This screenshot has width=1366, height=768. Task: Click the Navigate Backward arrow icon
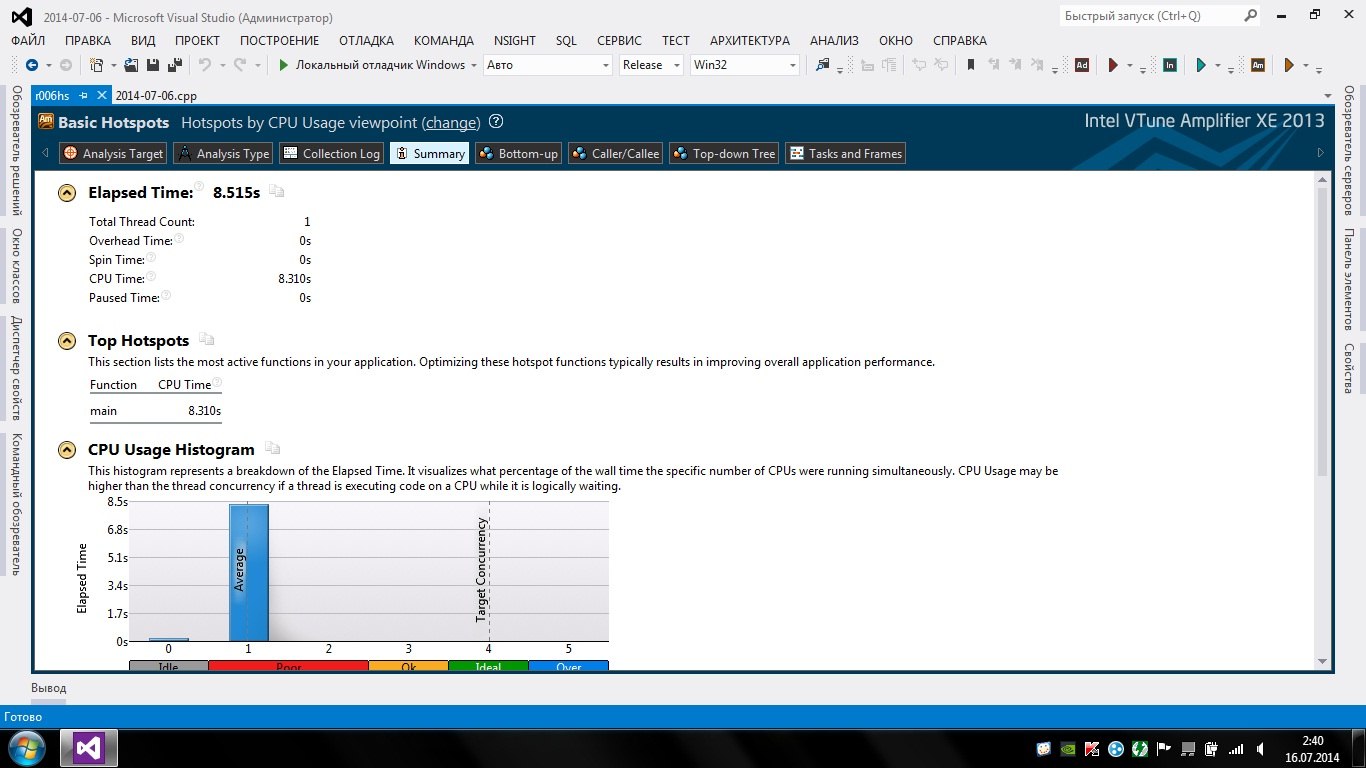32,65
